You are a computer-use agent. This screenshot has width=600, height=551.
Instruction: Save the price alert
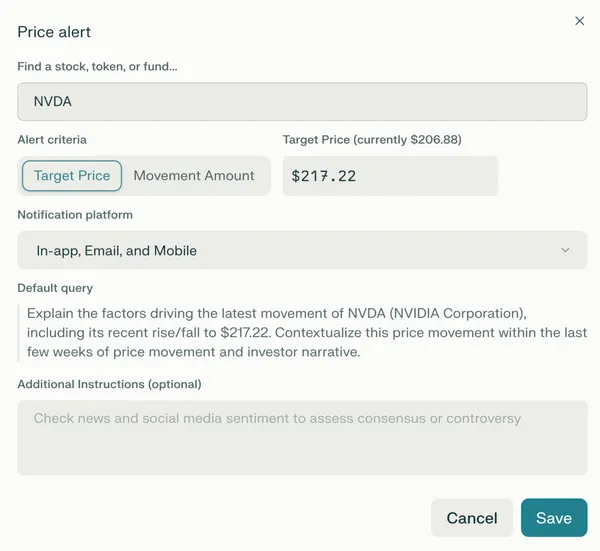coord(553,518)
